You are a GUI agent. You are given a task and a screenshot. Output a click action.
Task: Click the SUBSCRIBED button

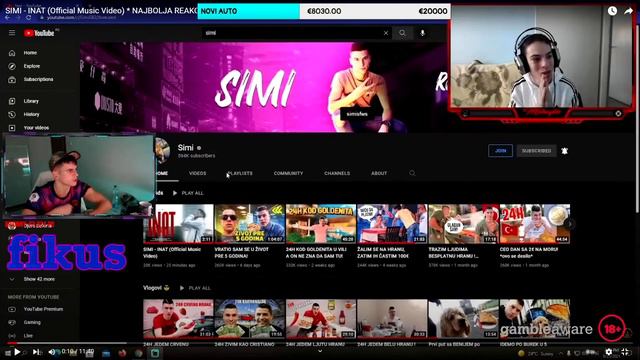[x=536, y=151]
